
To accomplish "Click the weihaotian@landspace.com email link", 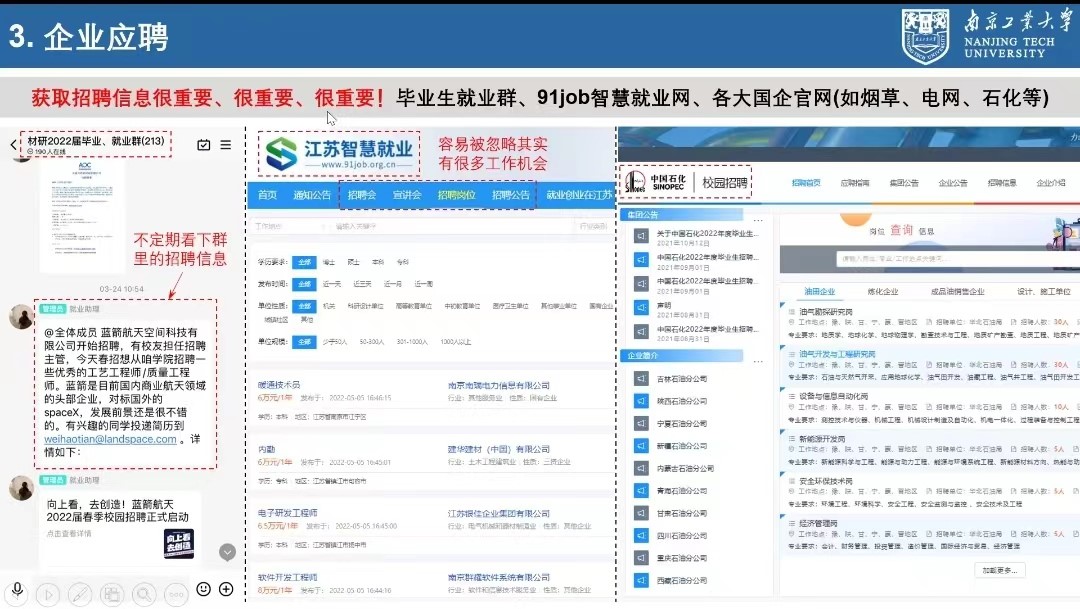I will click(110, 439).
